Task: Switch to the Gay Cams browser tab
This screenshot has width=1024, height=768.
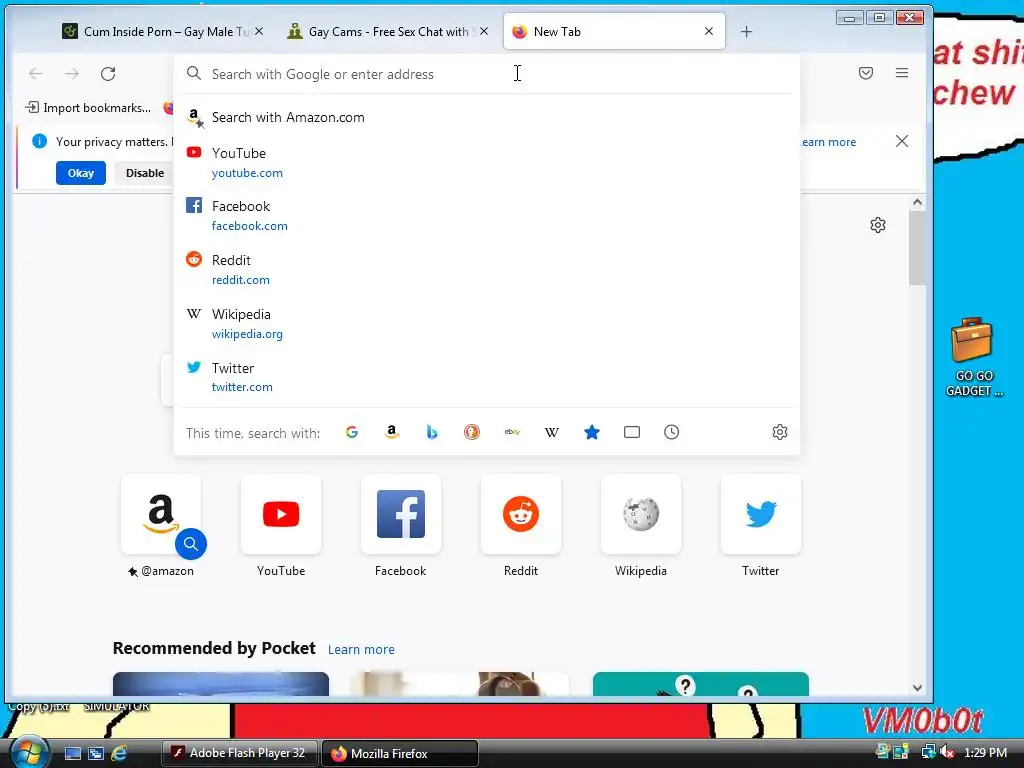Action: (x=389, y=31)
